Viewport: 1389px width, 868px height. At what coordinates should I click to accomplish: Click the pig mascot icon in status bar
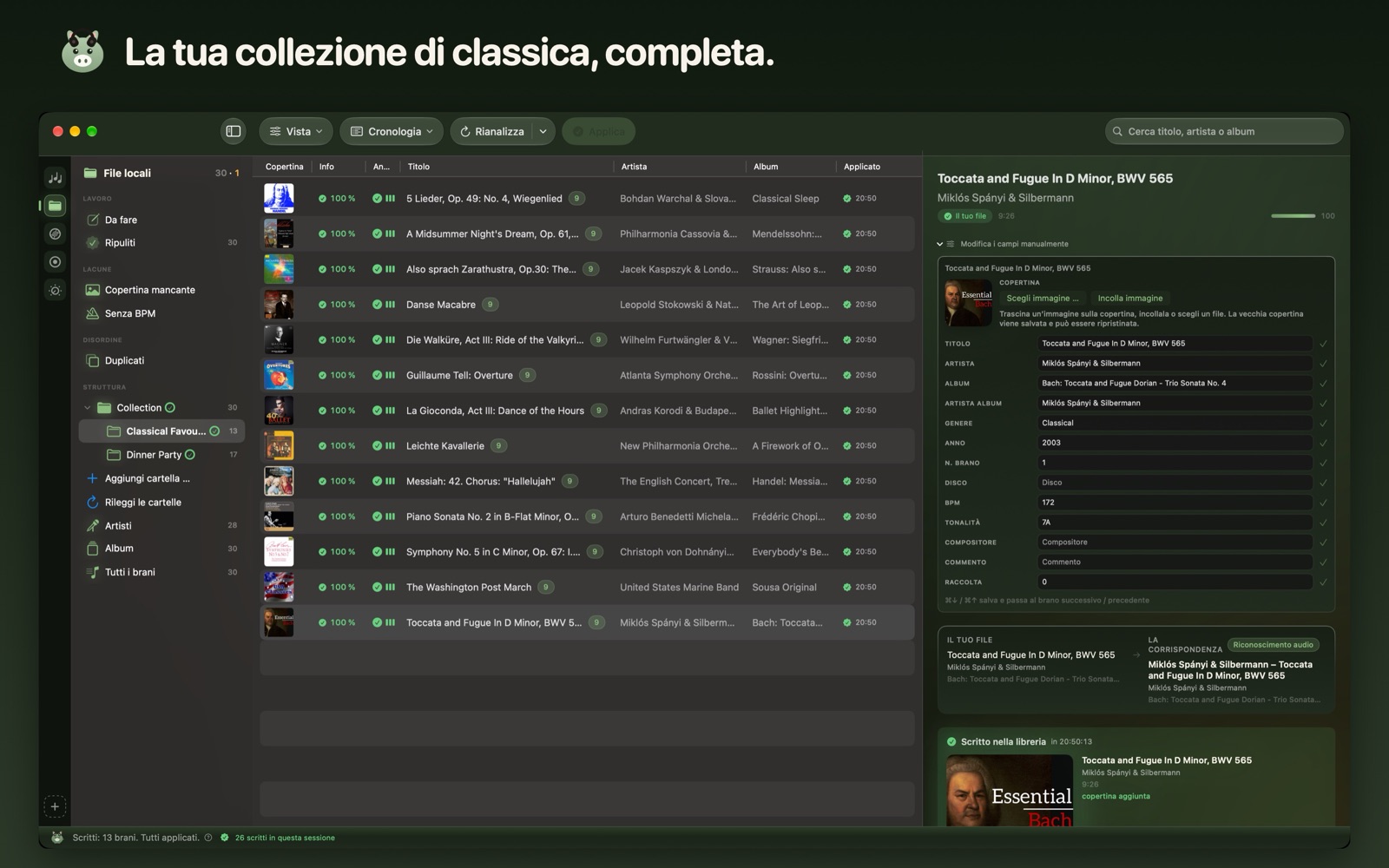pos(57,838)
